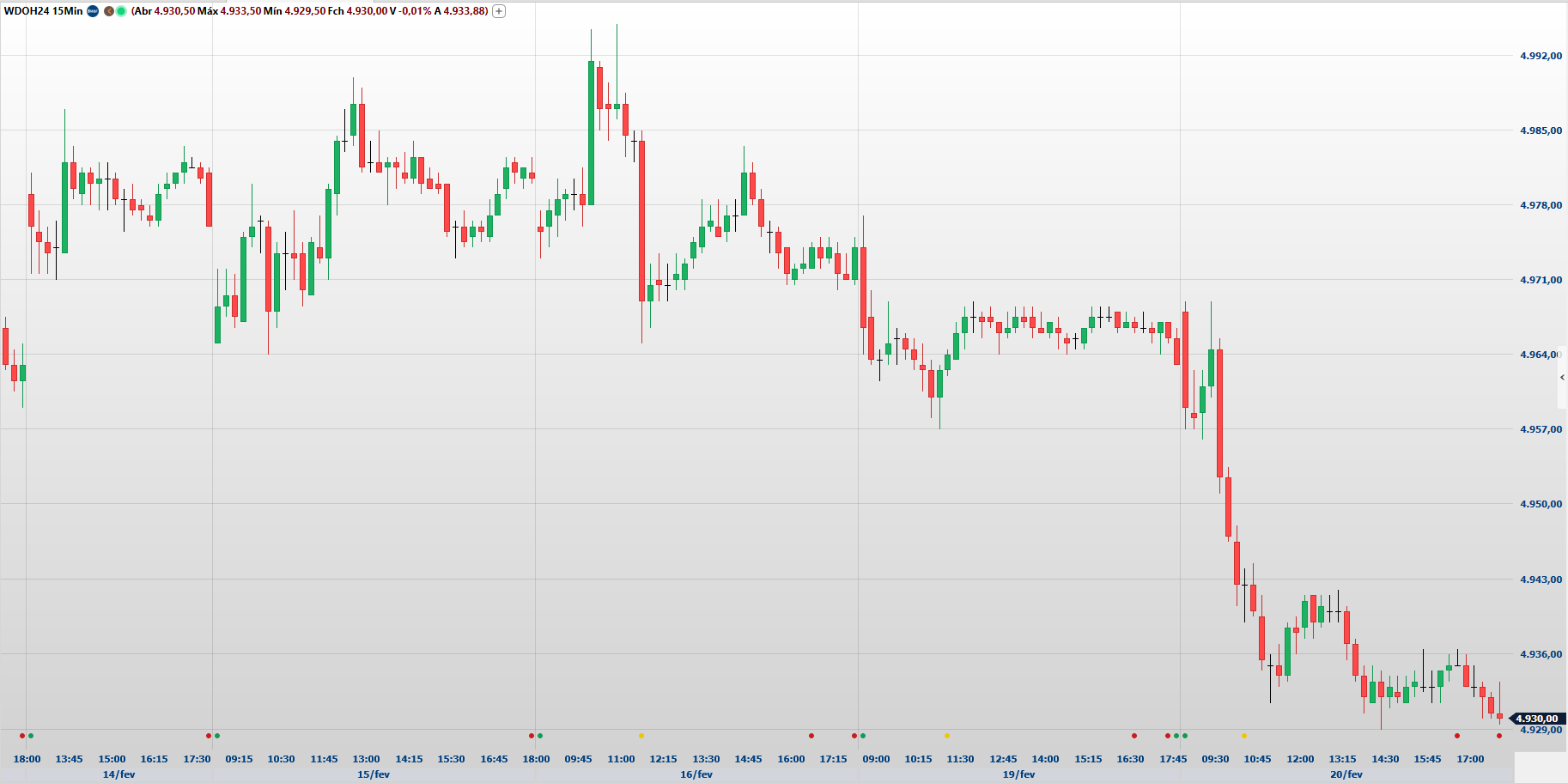The width and height of the screenshot is (1568, 783).
Task: Click the 4.971,00 price axis label
Action: pos(1541,280)
